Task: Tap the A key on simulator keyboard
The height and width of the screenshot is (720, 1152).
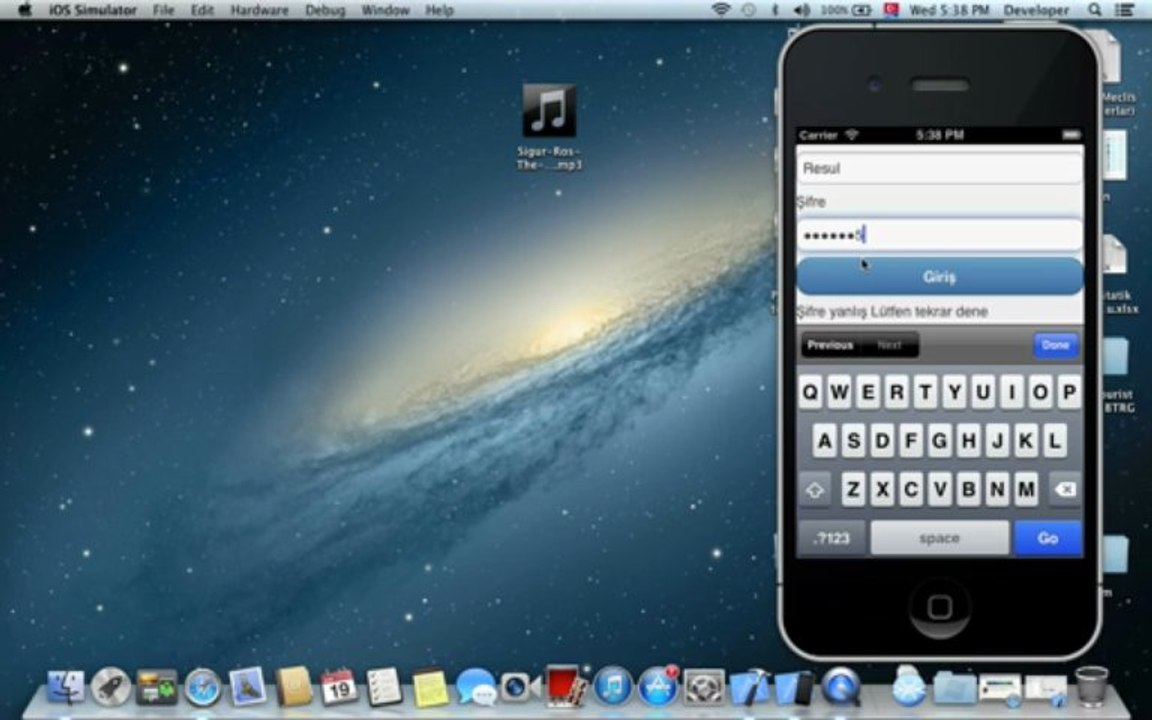Action: coord(824,440)
